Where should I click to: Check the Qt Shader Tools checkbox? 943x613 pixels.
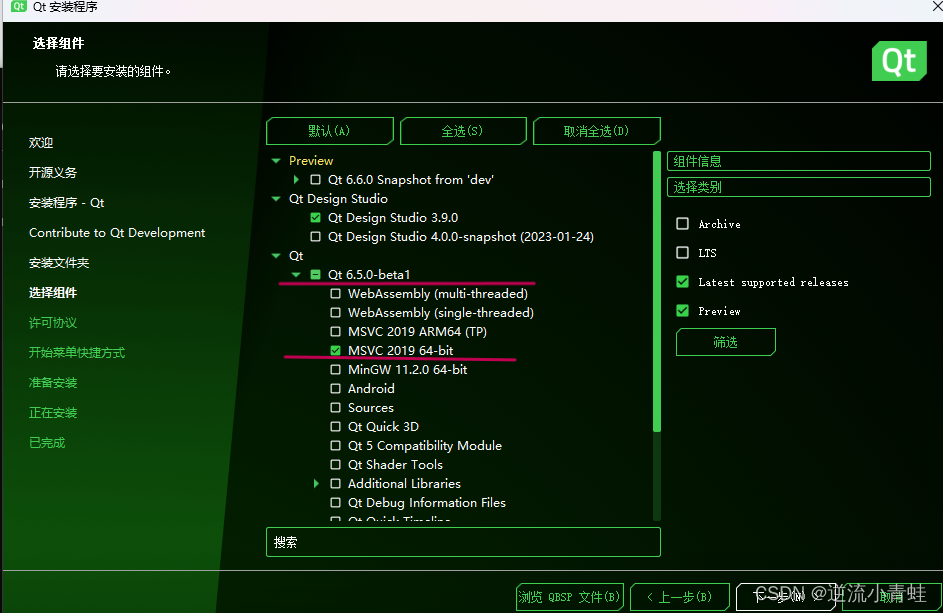point(336,464)
